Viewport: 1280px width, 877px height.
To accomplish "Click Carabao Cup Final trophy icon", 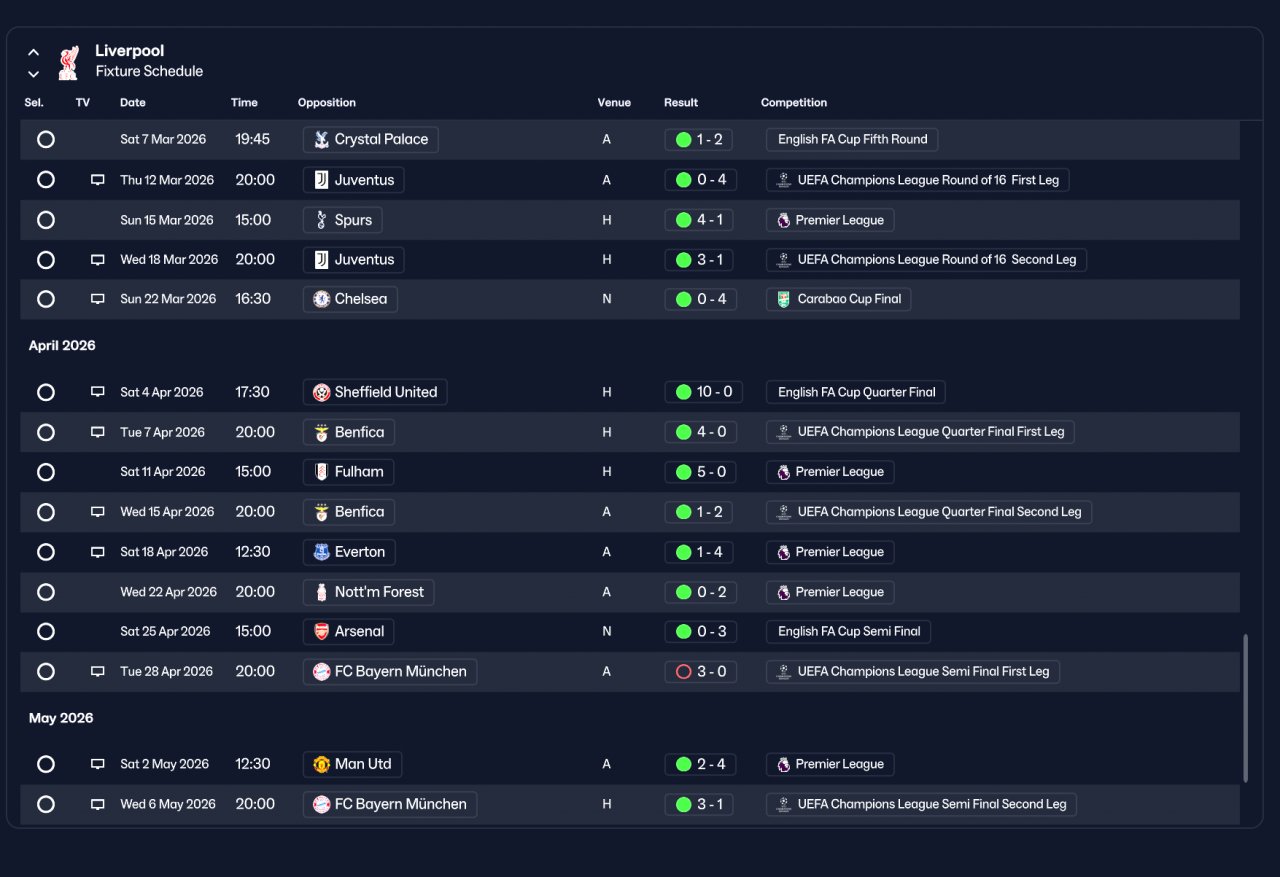I will [x=784, y=299].
